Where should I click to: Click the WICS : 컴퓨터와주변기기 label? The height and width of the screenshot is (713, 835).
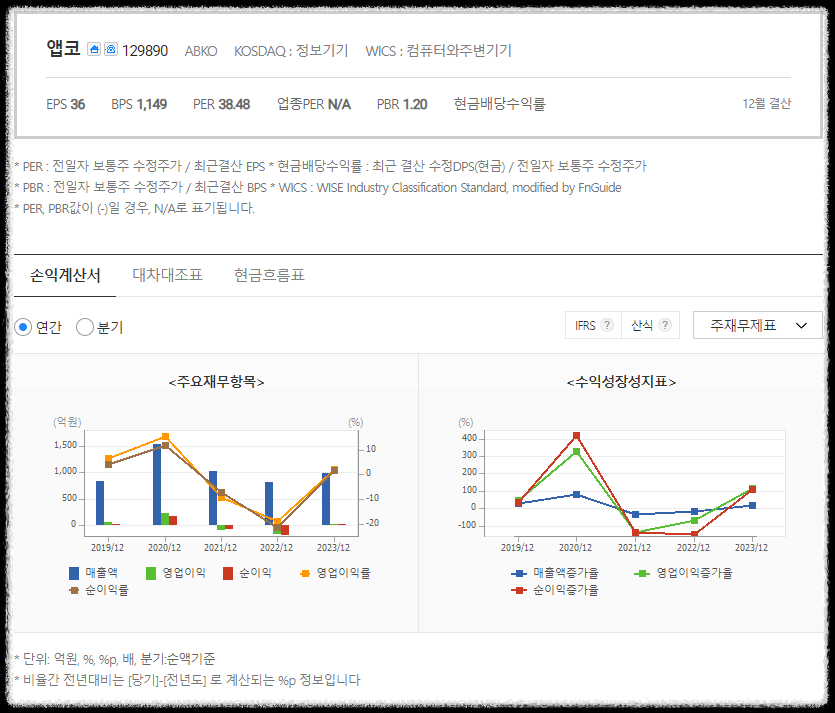coord(438,51)
